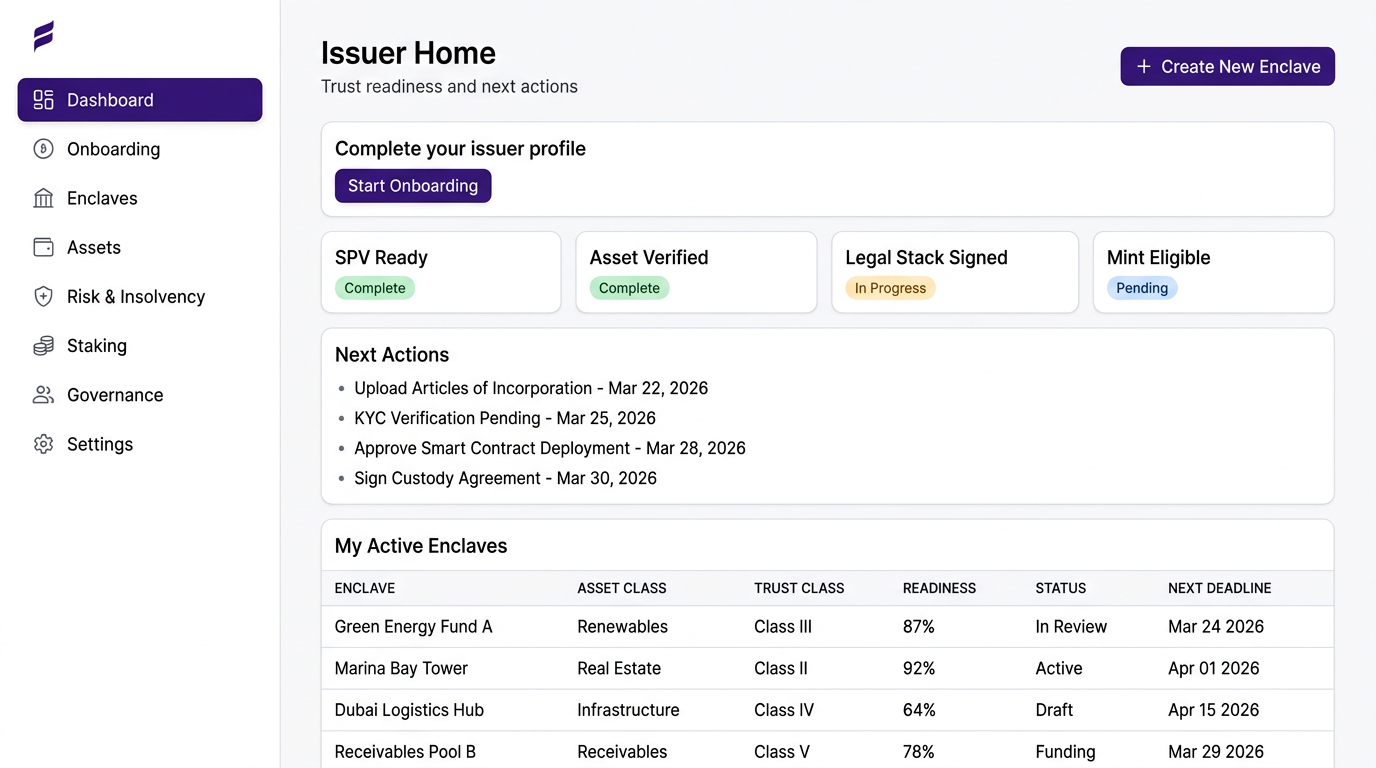Open Onboarding via its sidebar icon
Viewport: 1376px width, 768px height.
point(43,148)
